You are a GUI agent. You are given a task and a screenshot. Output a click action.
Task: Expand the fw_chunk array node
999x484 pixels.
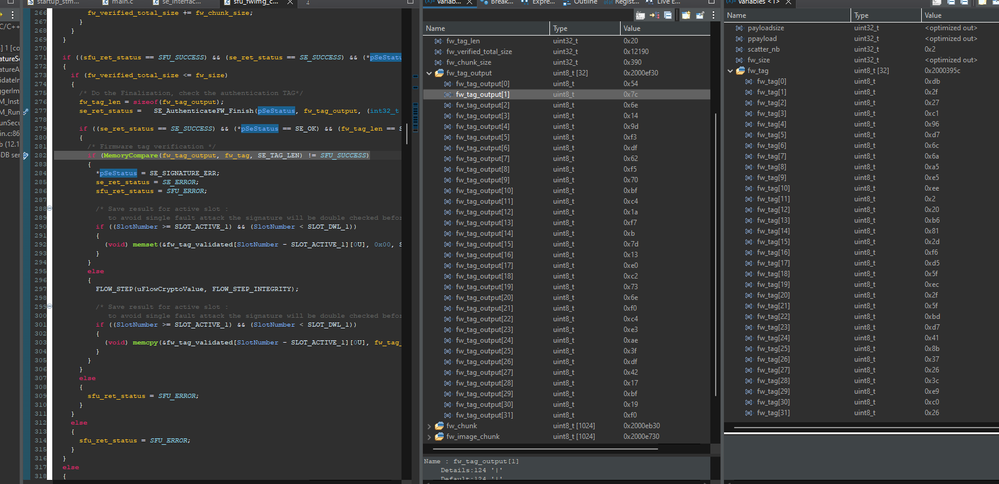tap(430, 426)
